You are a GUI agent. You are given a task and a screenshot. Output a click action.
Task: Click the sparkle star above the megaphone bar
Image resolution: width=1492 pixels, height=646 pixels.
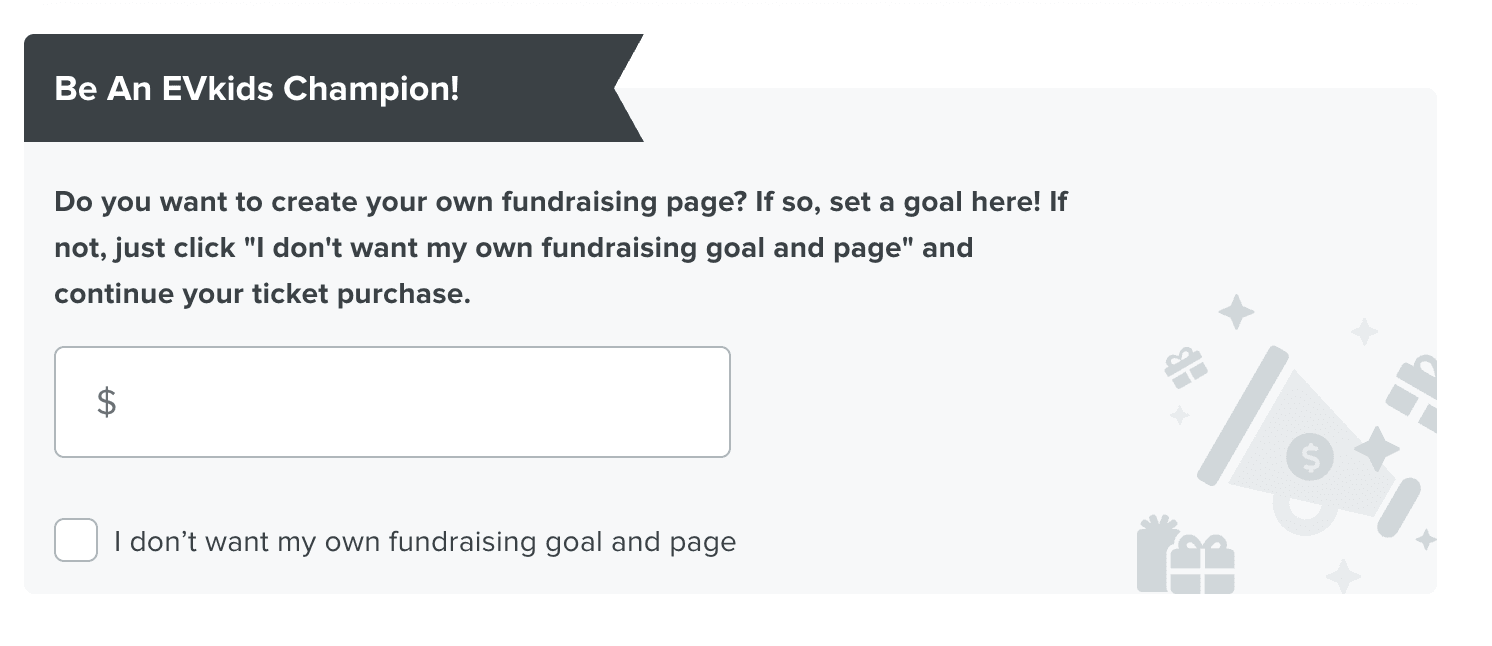[x=1236, y=312]
